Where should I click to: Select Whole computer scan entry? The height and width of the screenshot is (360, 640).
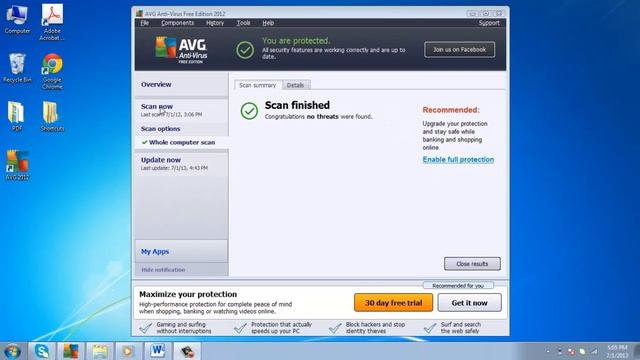pyautogui.click(x=181, y=142)
